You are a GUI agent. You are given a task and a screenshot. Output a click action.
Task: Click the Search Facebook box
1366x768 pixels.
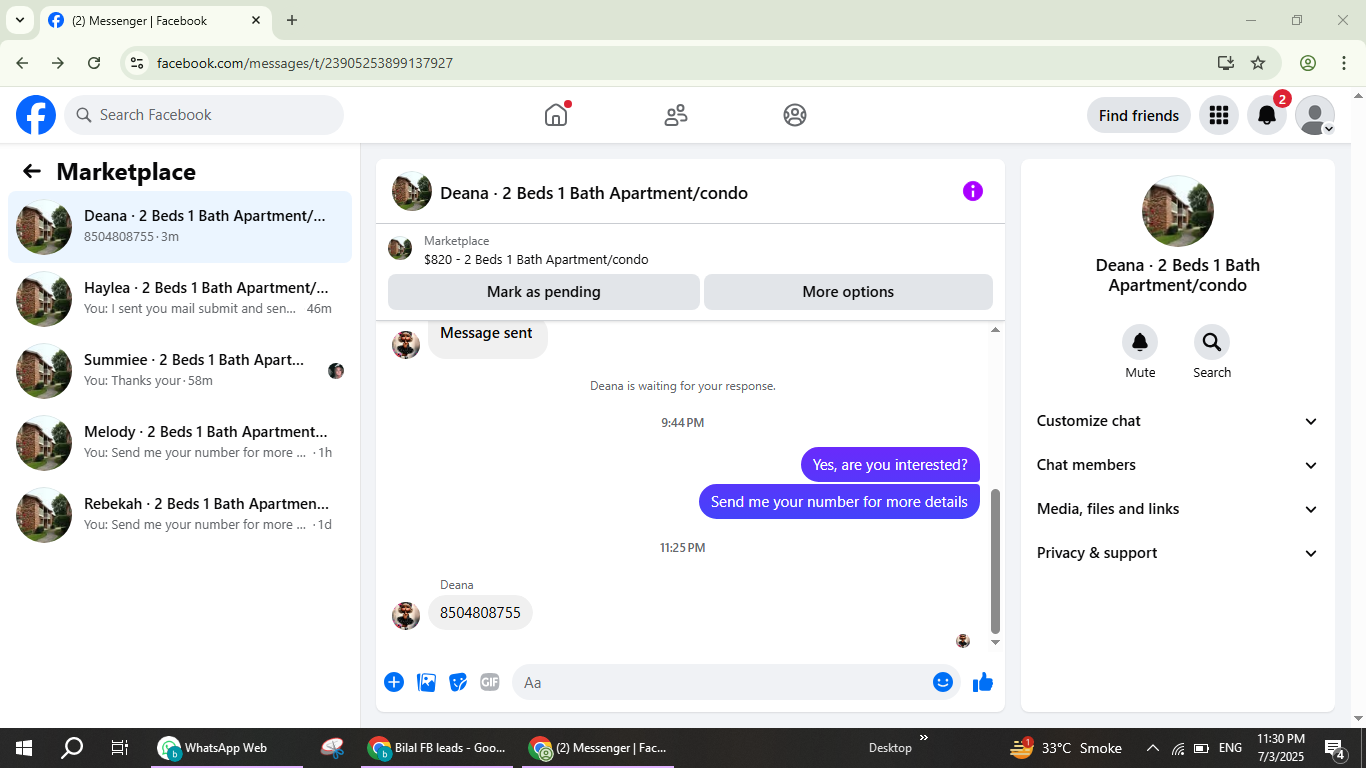[x=204, y=115]
